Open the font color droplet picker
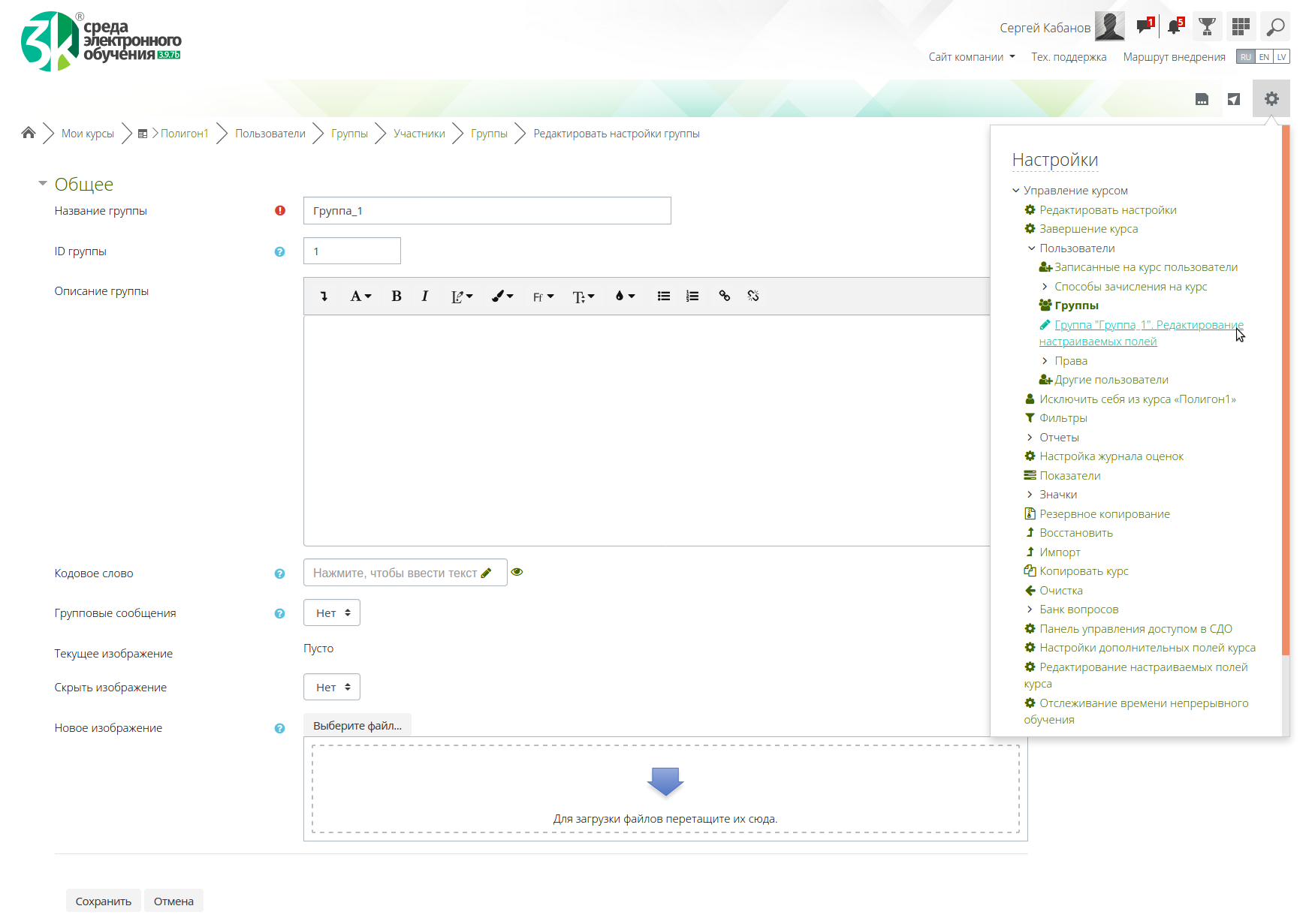Viewport: 1315px width, 924px height. point(625,296)
